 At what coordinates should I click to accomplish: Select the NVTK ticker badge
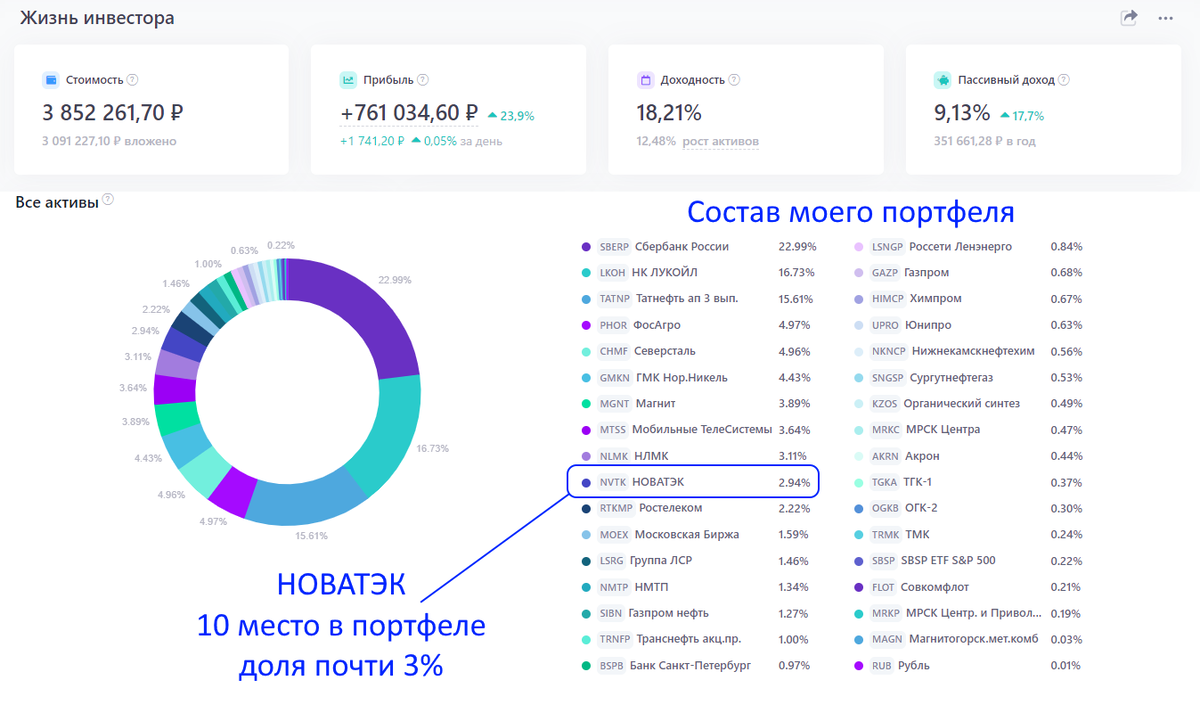(612, 483)
